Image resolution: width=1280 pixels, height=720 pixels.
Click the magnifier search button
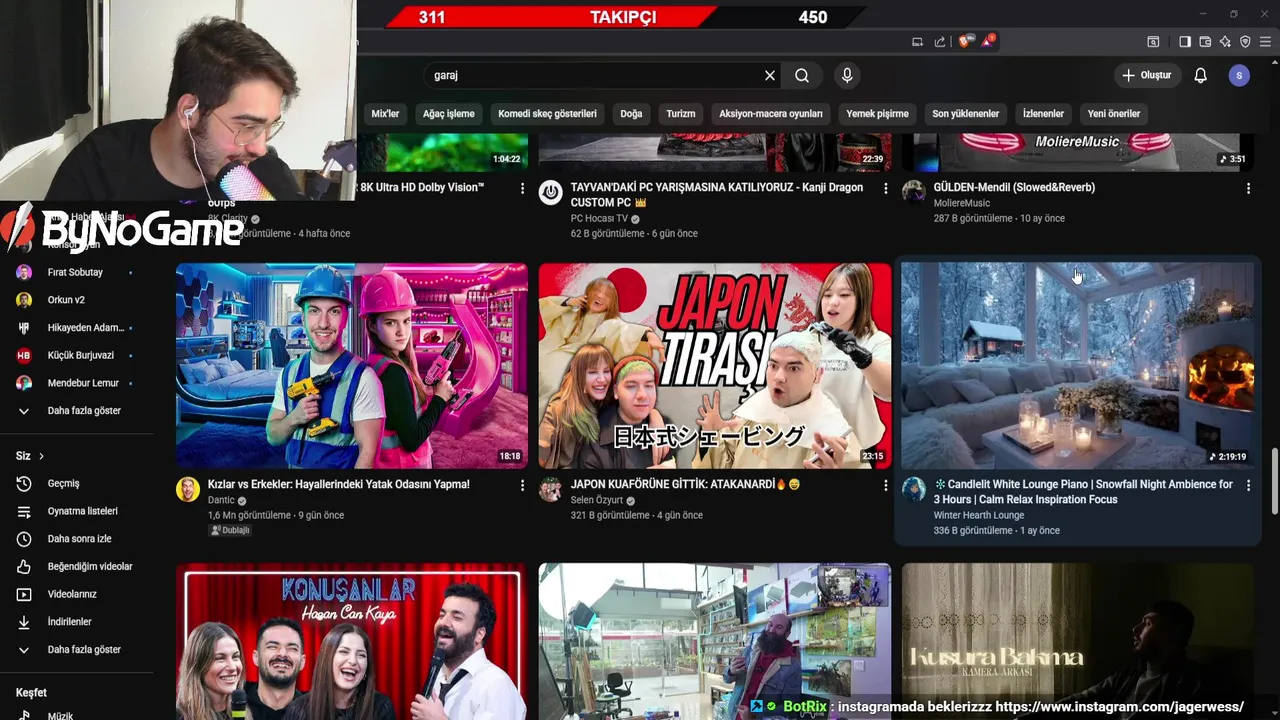click(802, 75)
